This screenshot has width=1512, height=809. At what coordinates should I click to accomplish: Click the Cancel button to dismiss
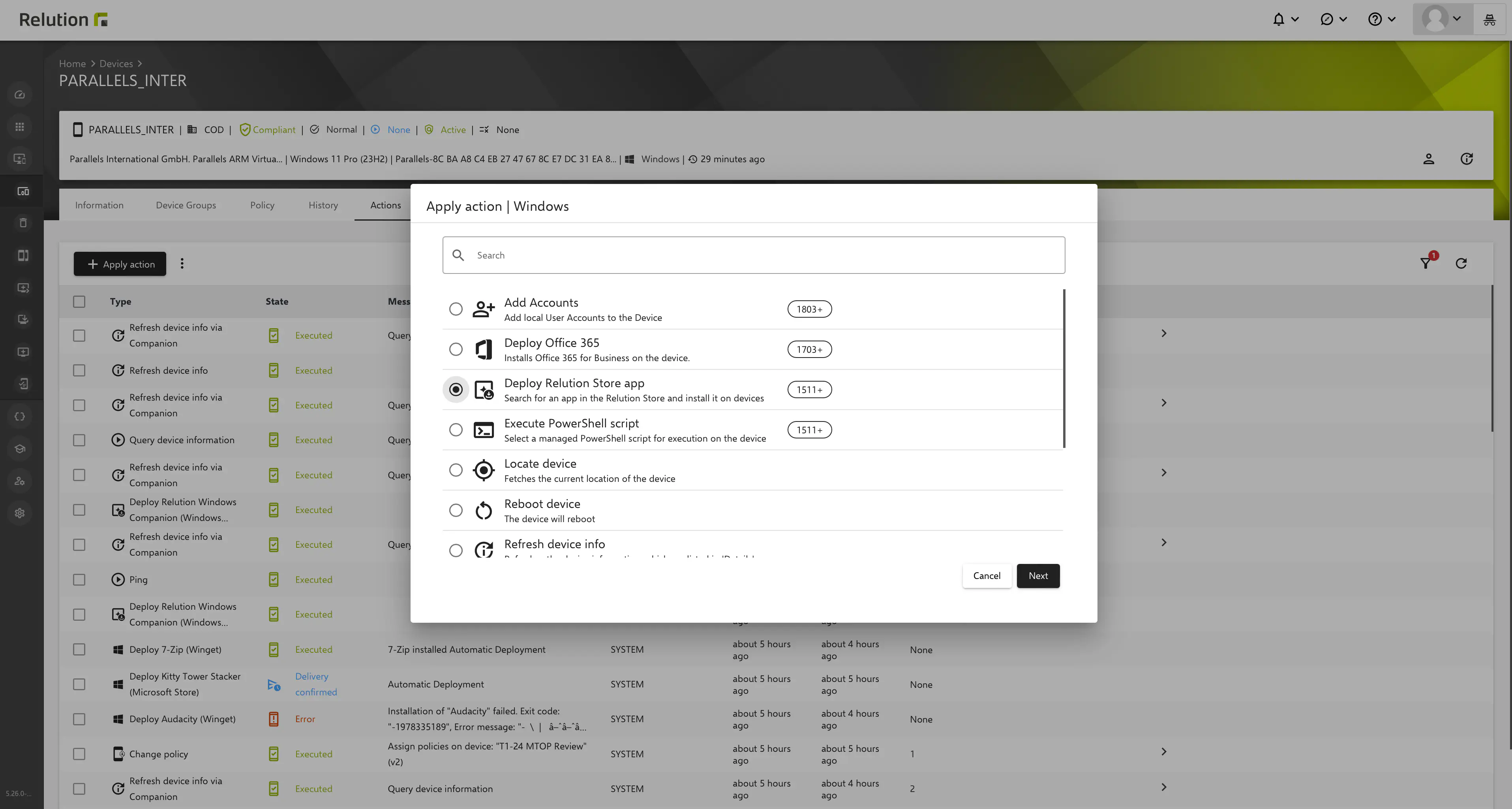(x=987, y=575)
